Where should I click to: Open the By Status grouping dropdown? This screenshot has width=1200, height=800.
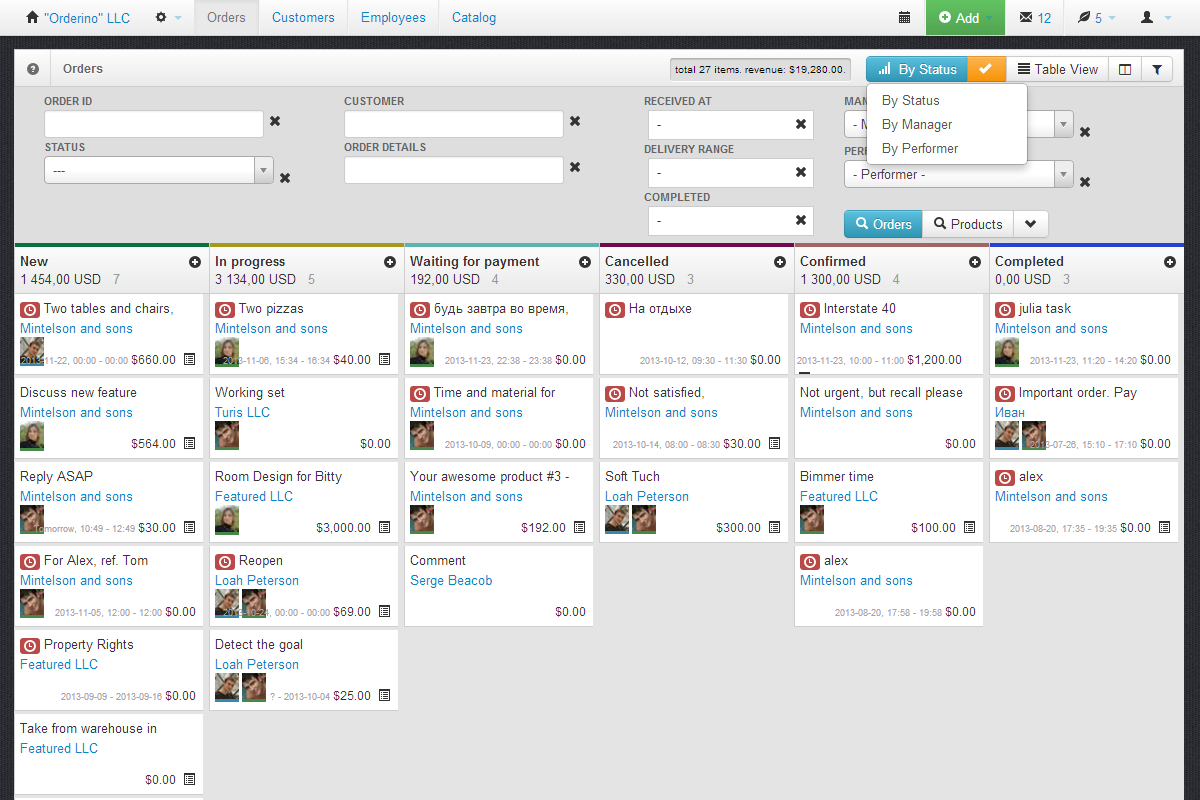coord(917,69)
